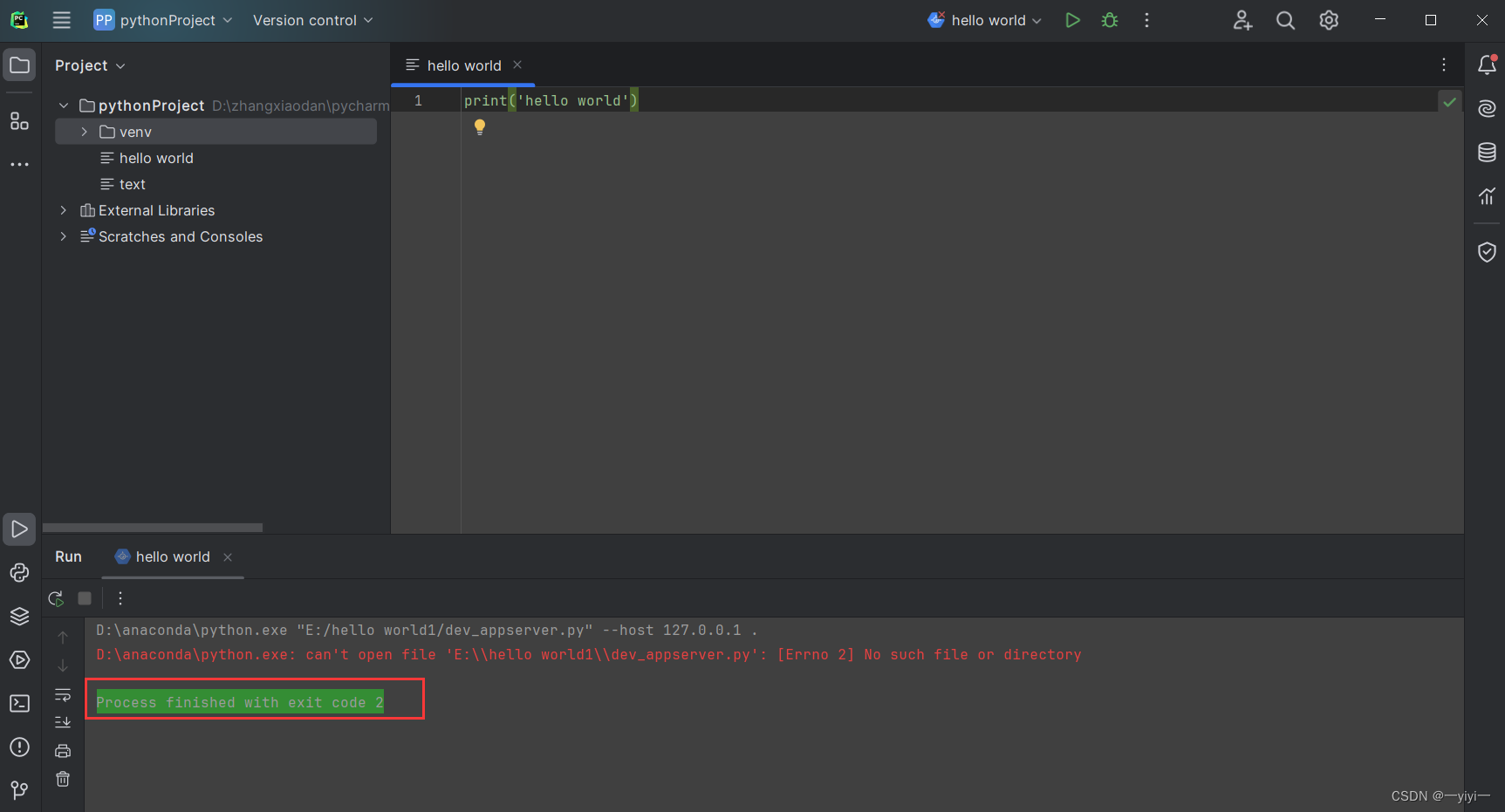Click the inspection green checkmark widget

click(x=1449, y=102)
